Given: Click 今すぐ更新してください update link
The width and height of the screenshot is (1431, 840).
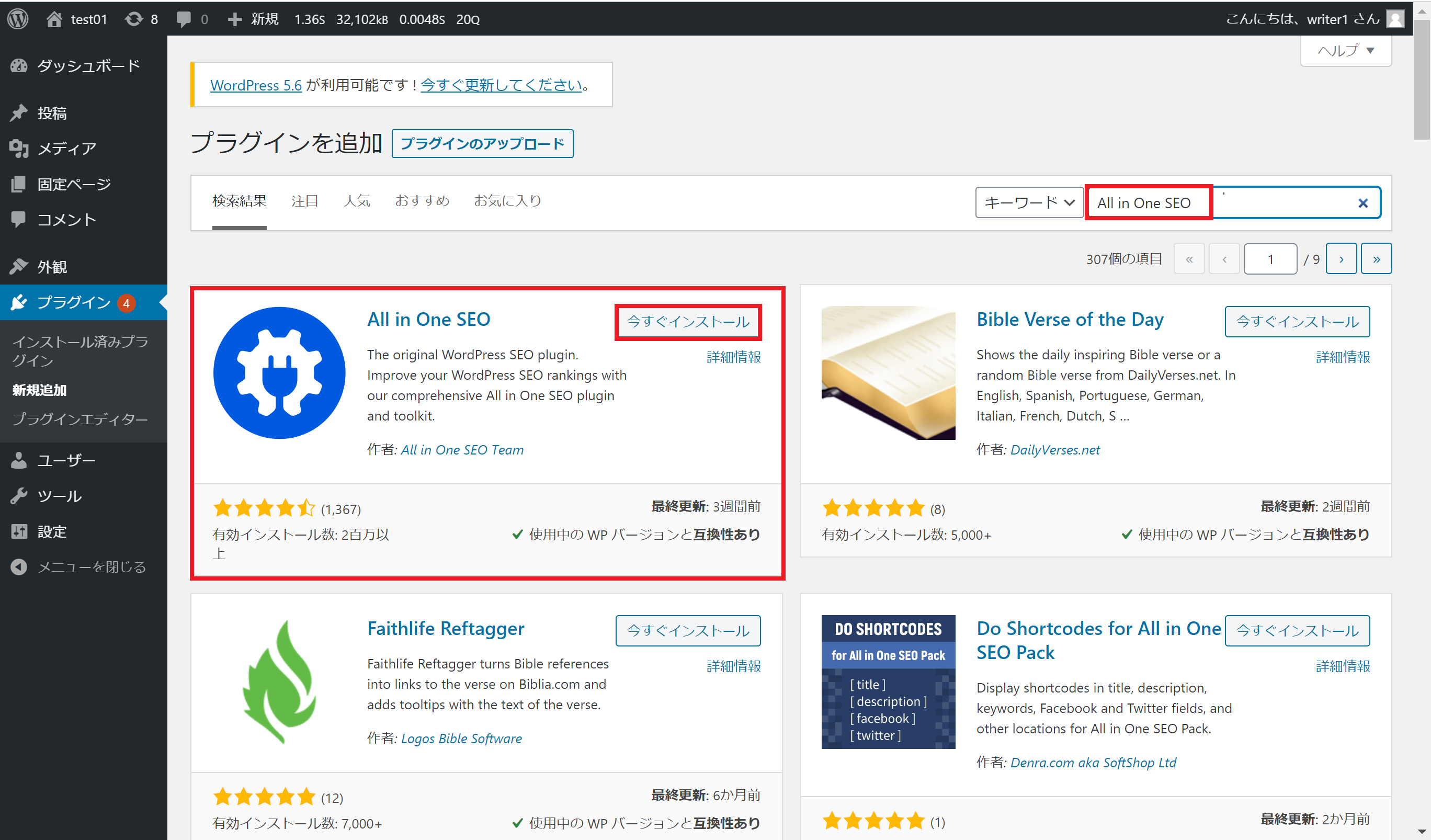Looking at the screenshot, I should point(502,85).
